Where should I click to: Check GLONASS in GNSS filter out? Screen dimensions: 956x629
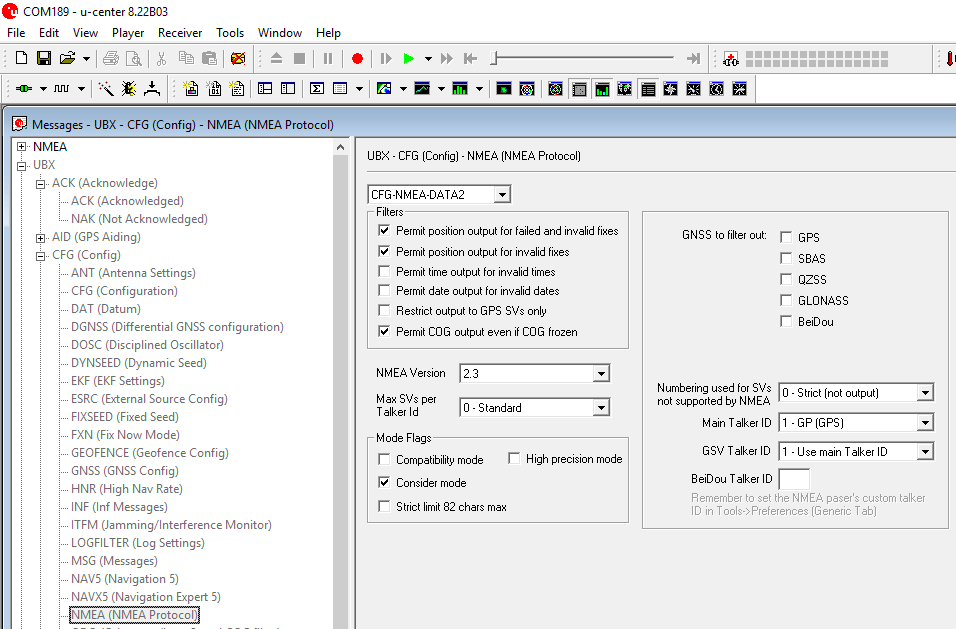[x=786, y=301]
